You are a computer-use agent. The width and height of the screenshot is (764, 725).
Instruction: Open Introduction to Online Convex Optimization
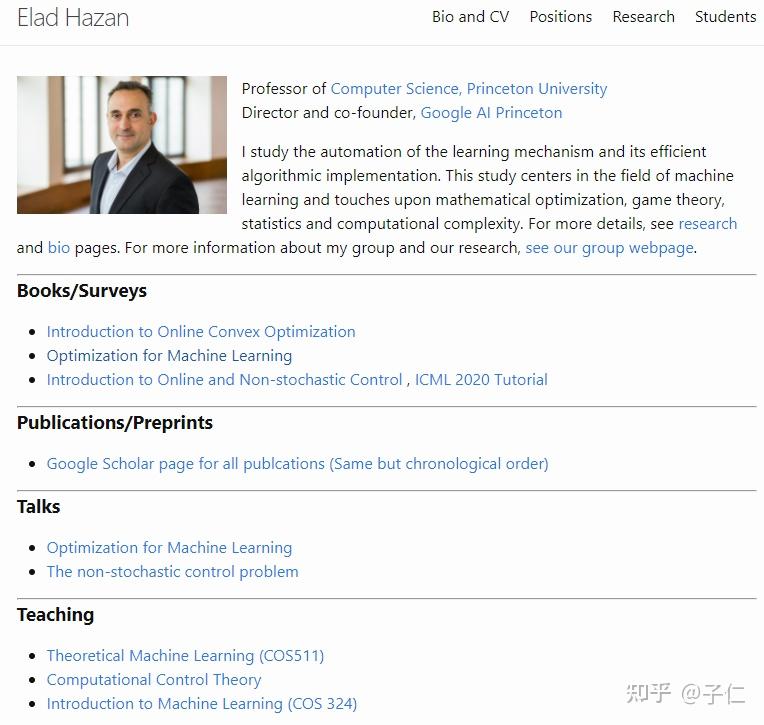coord(201,332)
